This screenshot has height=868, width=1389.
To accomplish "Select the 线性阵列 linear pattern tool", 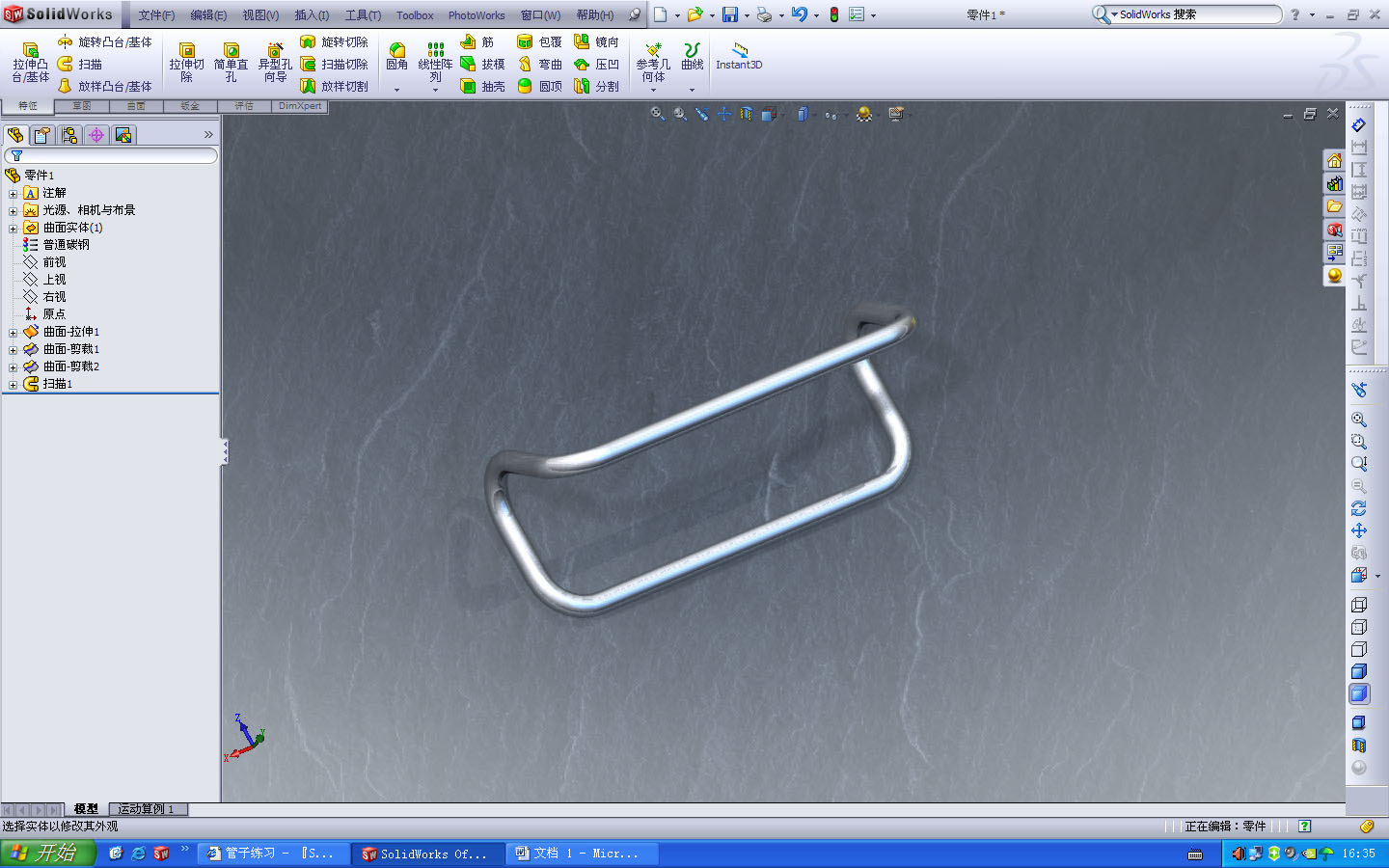I will click(435, 63).
